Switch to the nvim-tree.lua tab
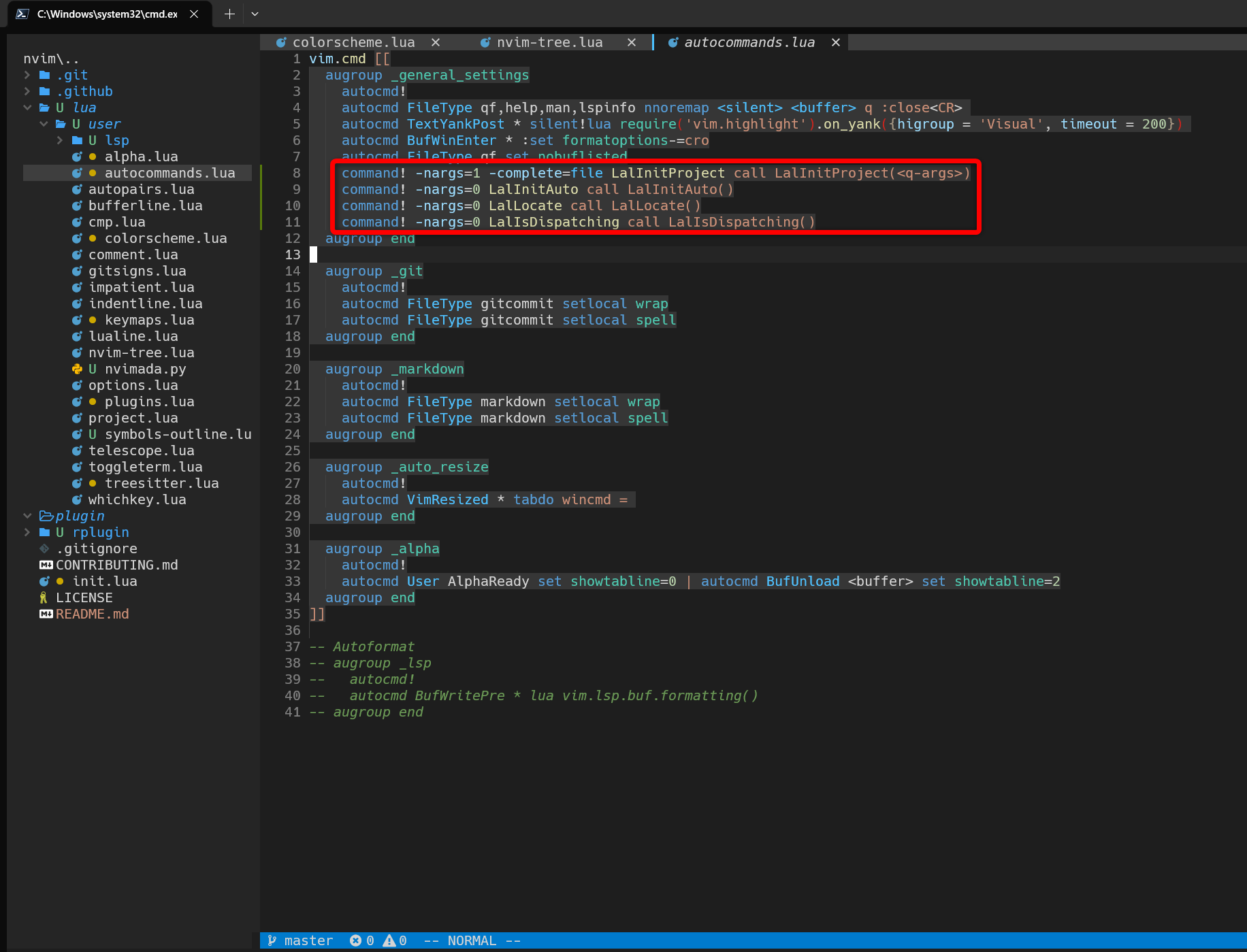This screenshot has width=1247, height=952. tap(549, 42)
